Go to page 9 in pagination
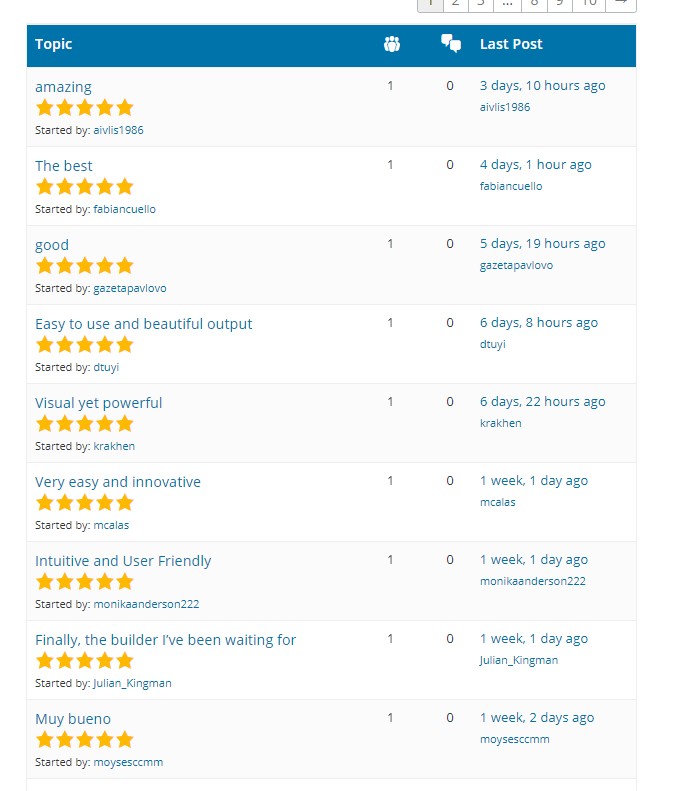680x791 pixels. (559, 4)
